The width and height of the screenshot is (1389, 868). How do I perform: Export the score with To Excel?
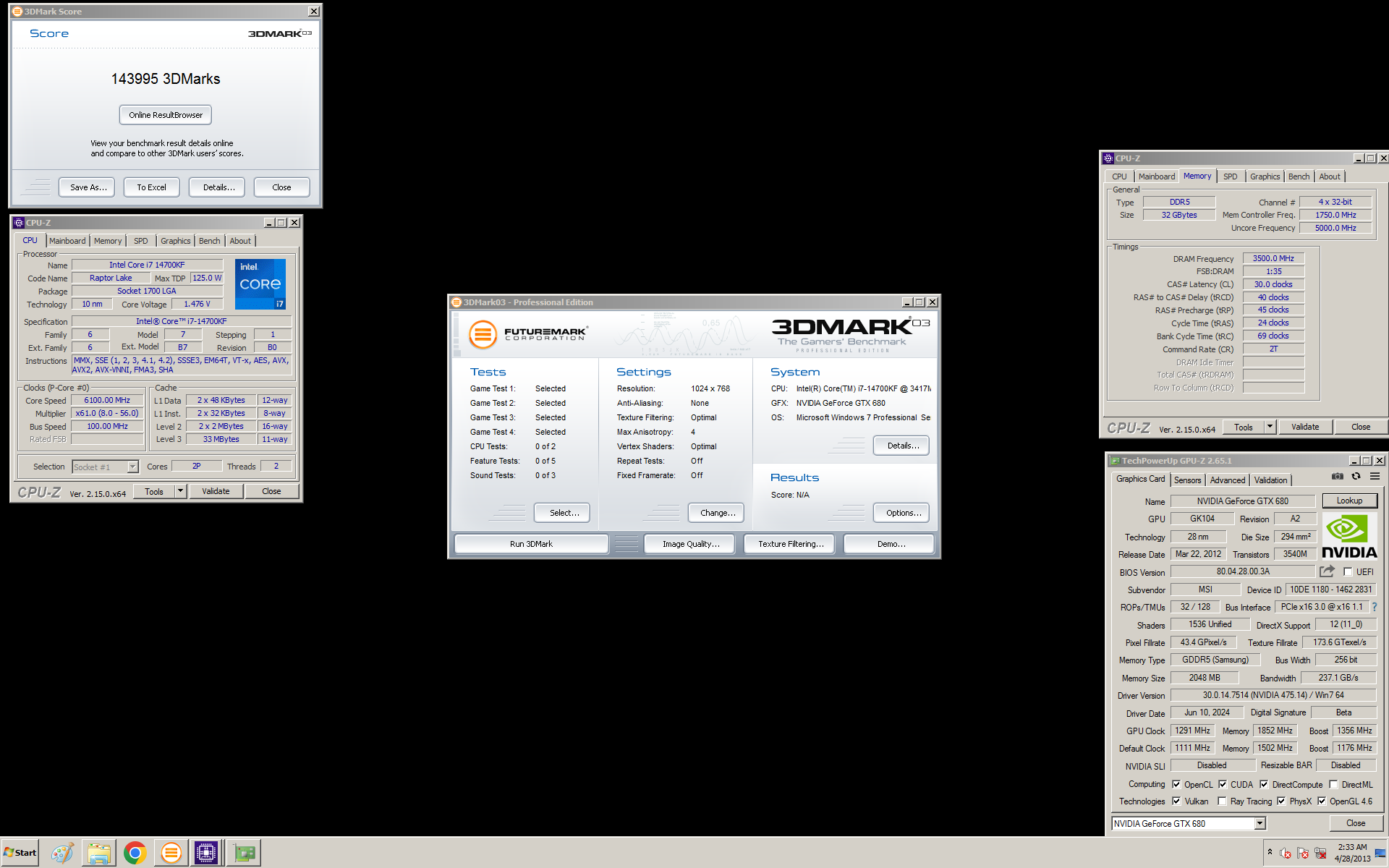point(152,187)
